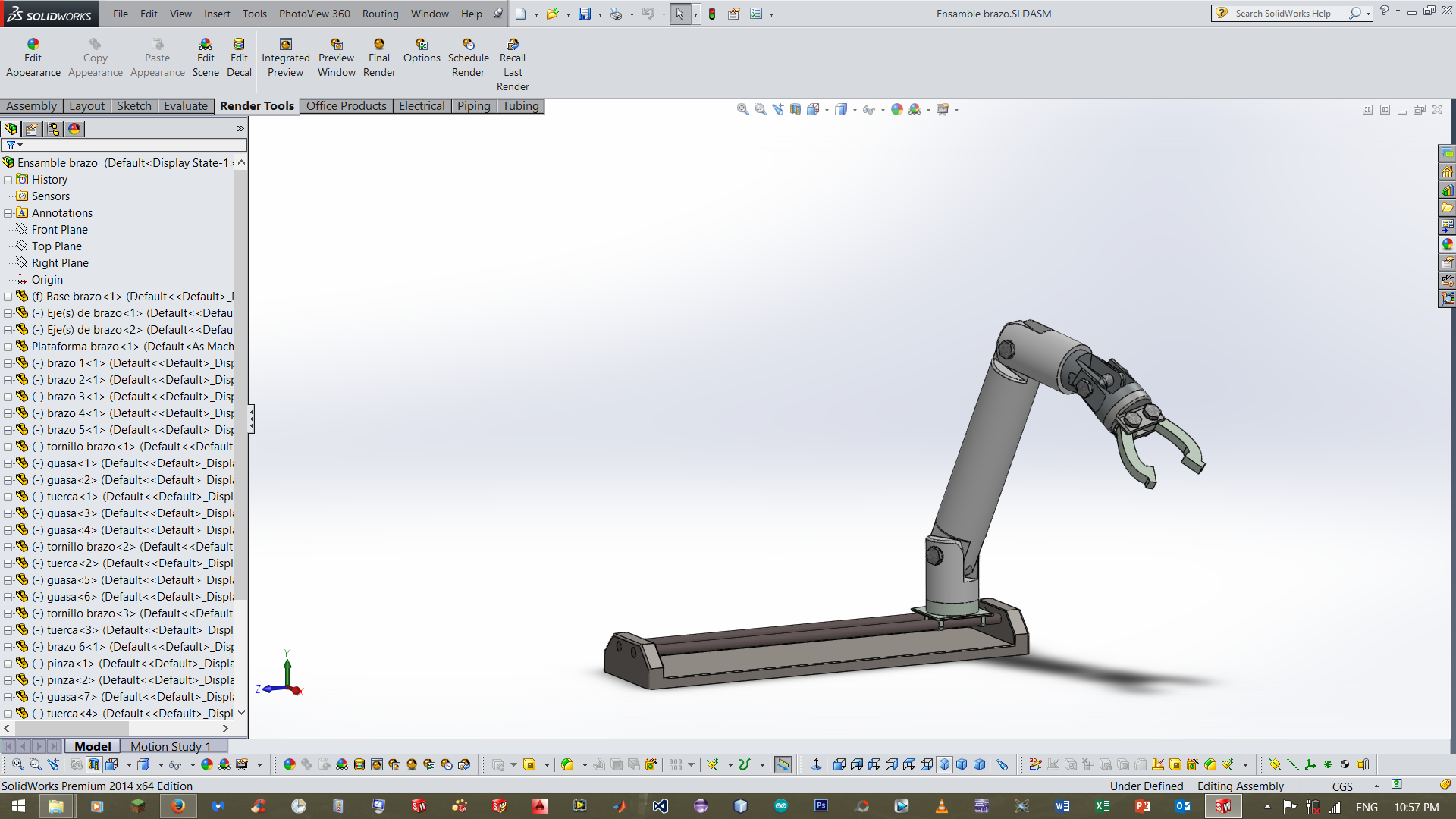This screenshot has width=1456, height=819.
Task: Click the Search SolidWorks Help field
Action: pos(1282,14)
